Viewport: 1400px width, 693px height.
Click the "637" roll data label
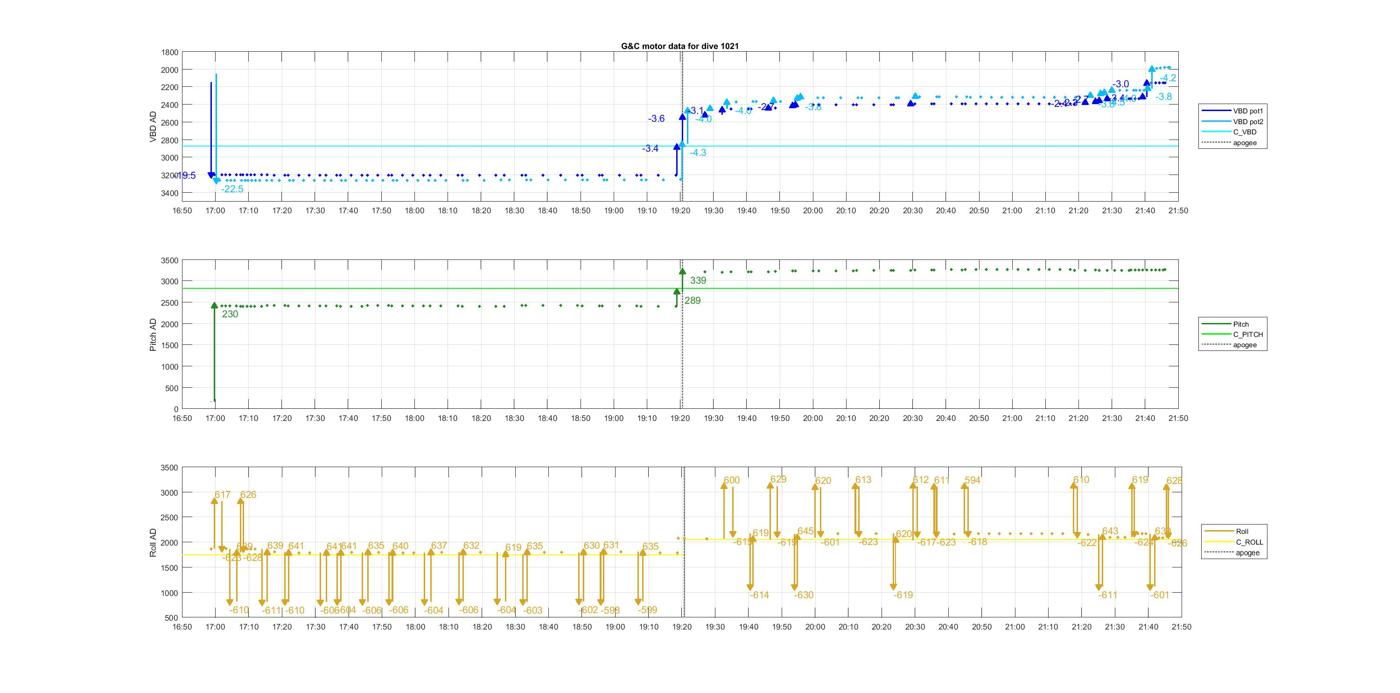pos(439,546)
